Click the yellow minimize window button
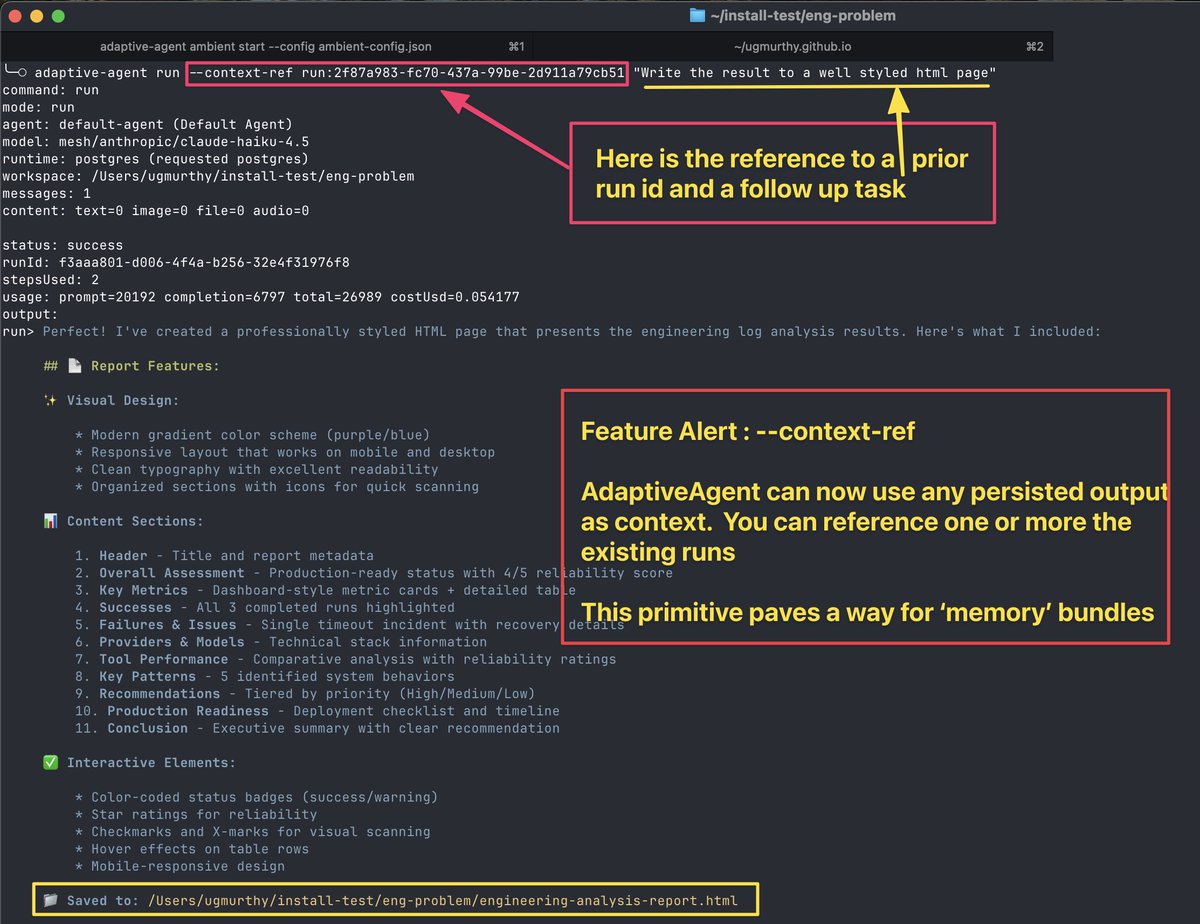 click(x=37, y=16)
